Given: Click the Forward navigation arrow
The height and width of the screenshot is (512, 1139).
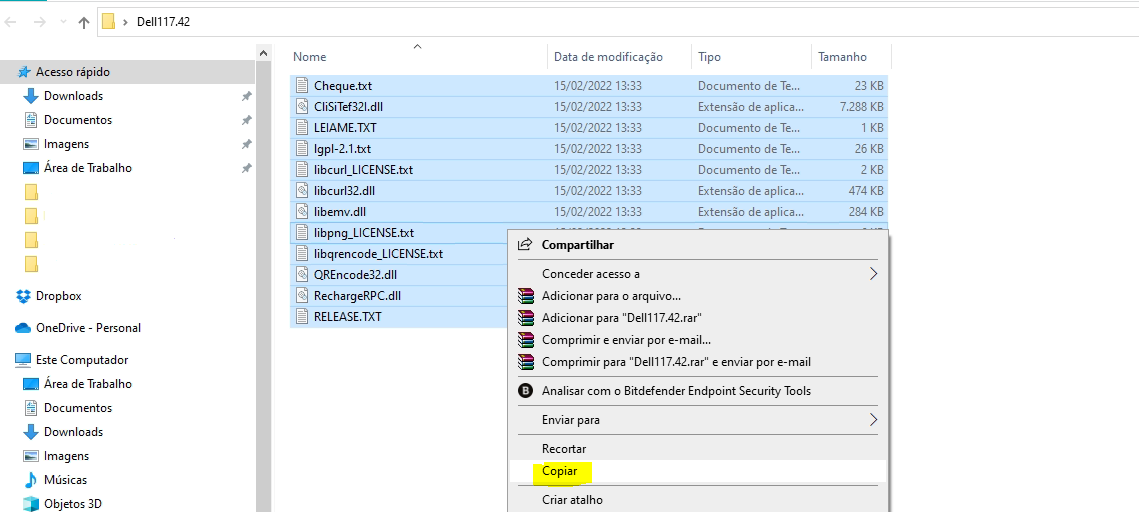Looking at the screenshot, I should point(40,23).
